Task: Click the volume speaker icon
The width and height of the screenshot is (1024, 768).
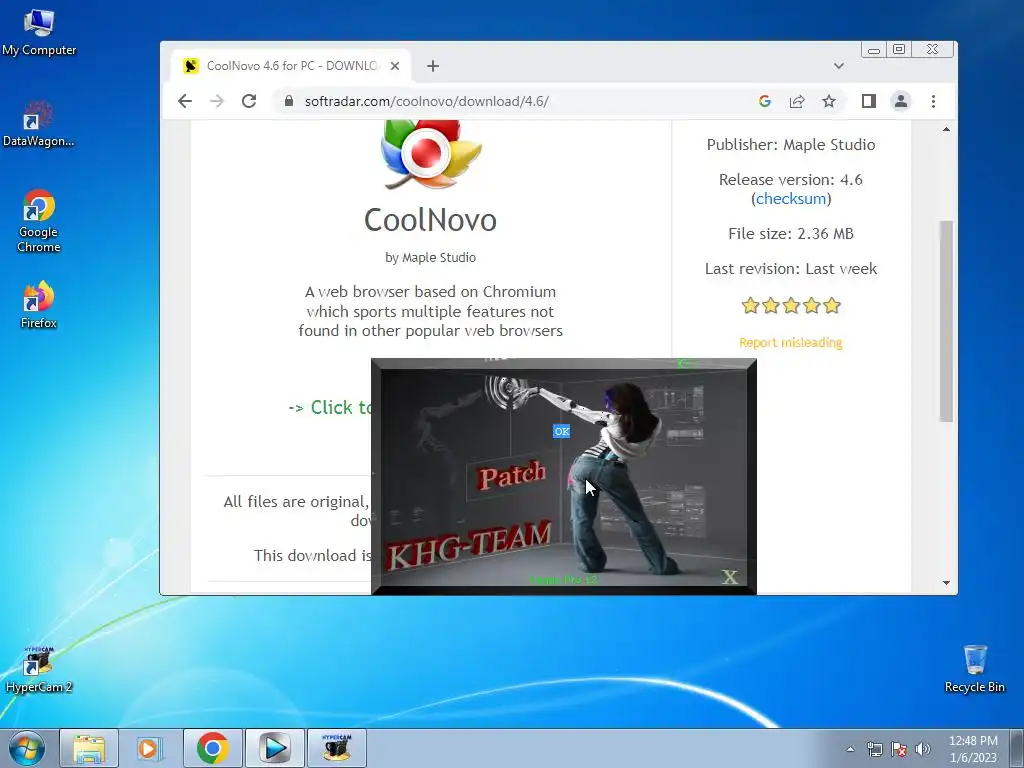Action: (923, 749)
